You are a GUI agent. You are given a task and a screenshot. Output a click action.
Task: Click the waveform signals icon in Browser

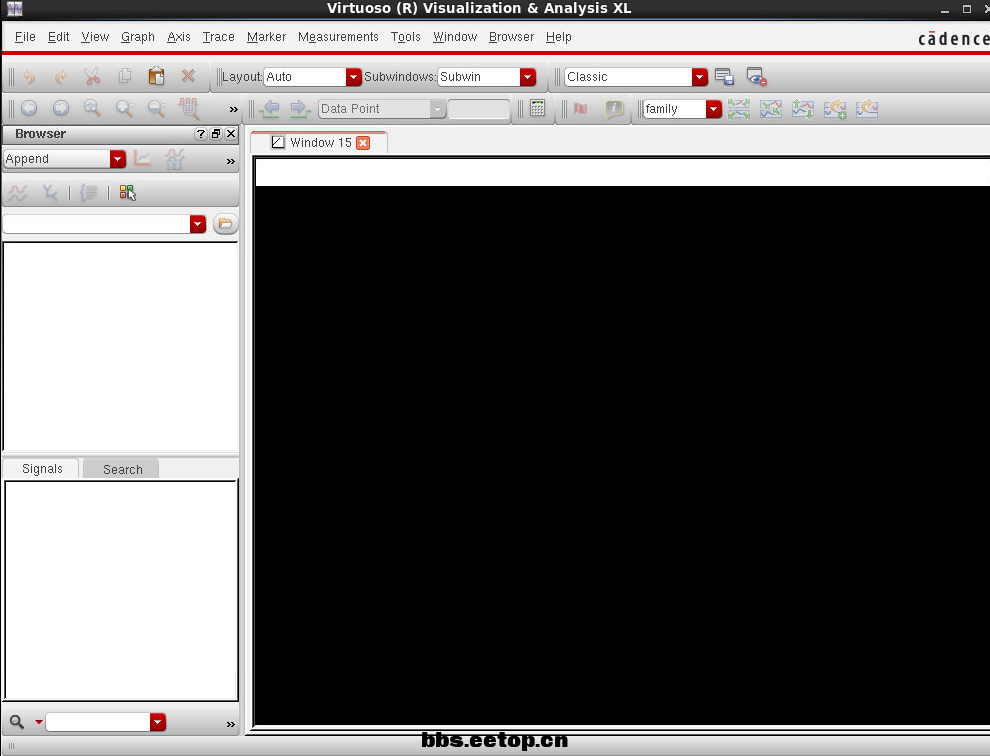click(x=18, y=193)
